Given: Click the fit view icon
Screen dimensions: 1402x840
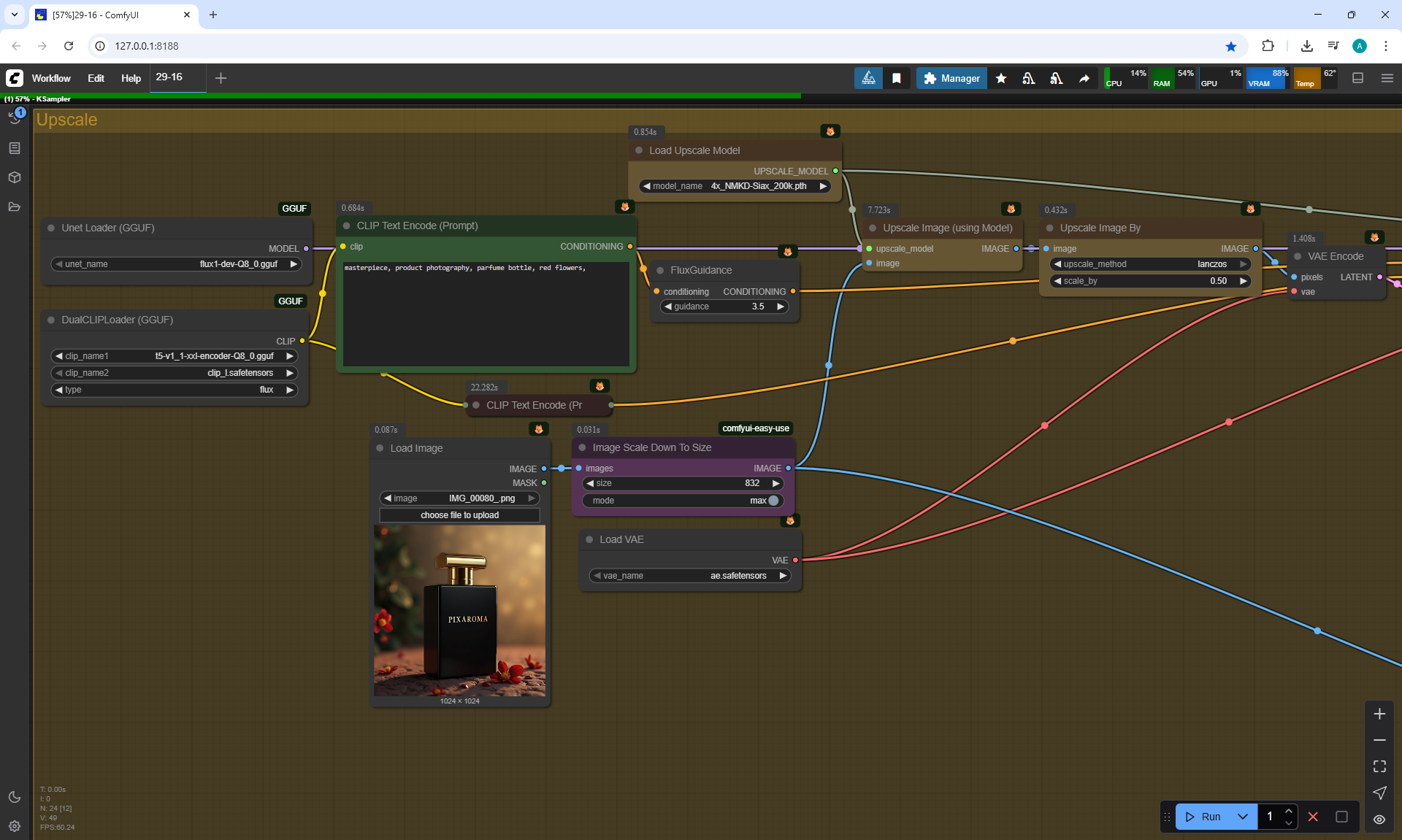Looking at the screenshot, I should coord(1379,766).
